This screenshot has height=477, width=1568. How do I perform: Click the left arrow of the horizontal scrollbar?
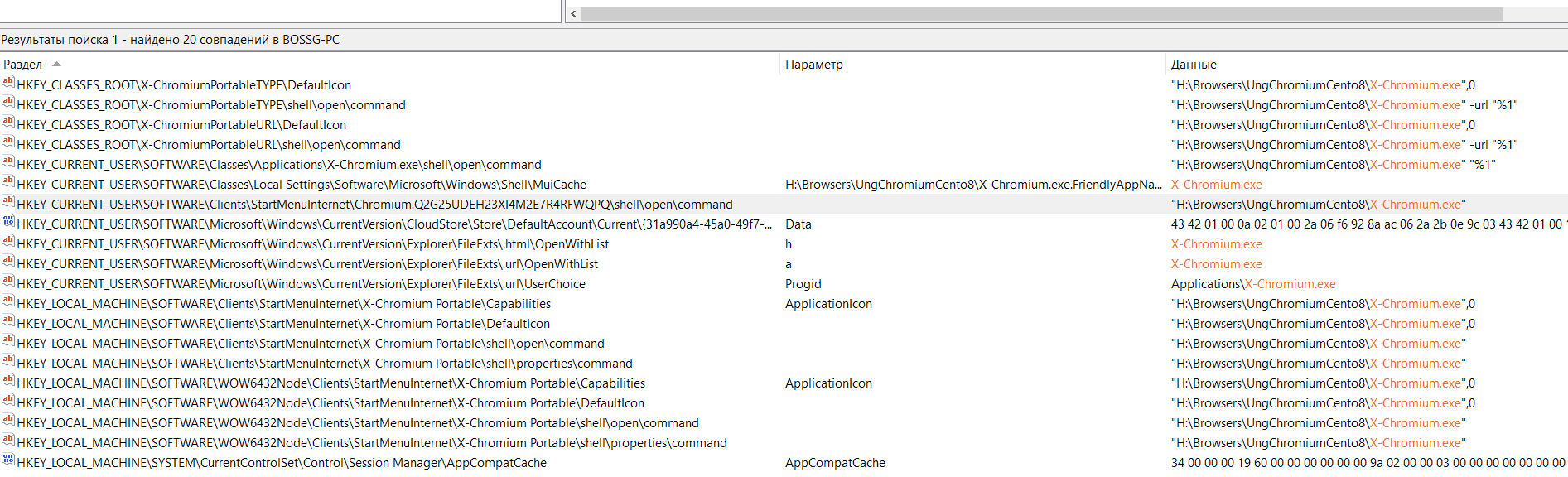574,13
